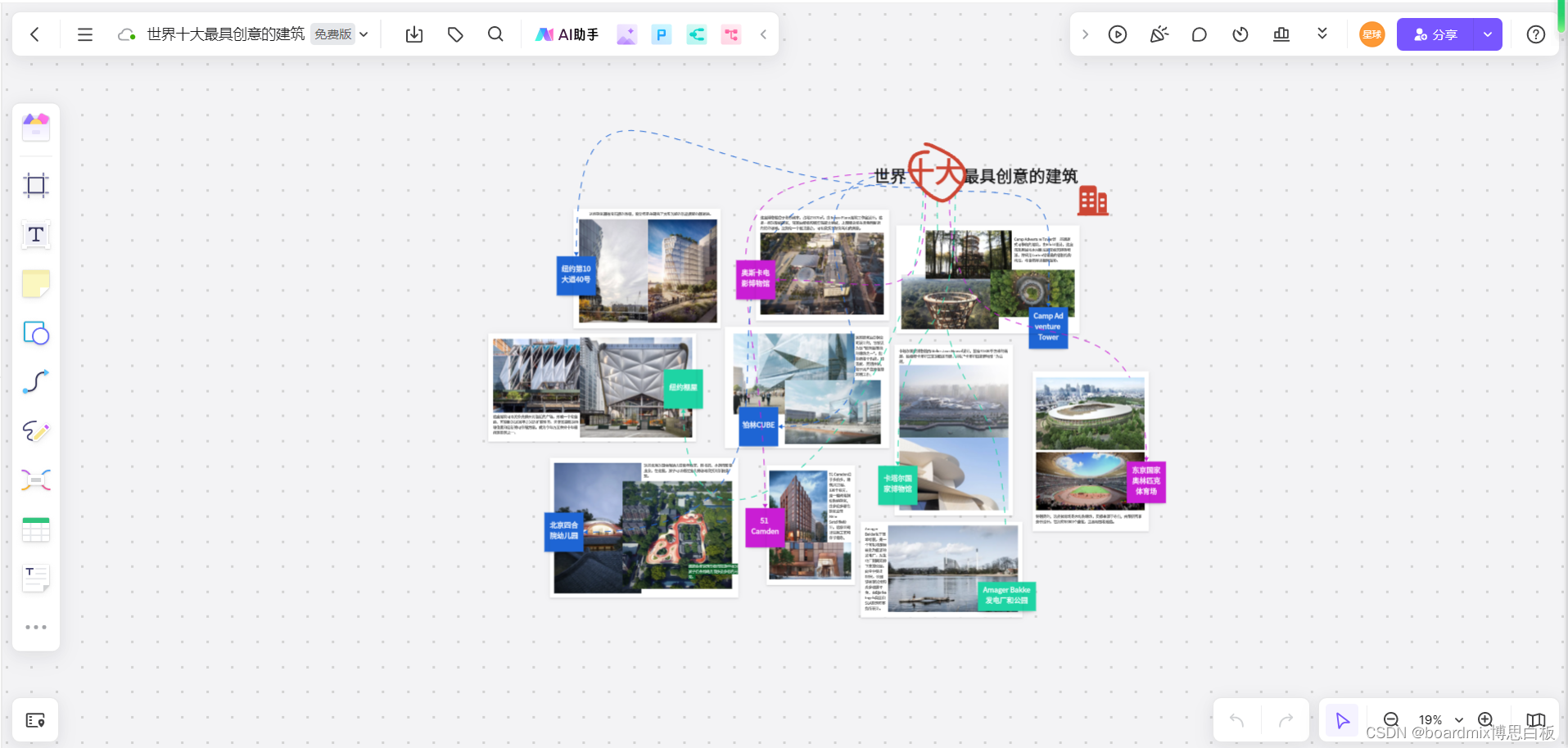Open the tag icon in toolbar
The image size is (1568, 748).
pyautogui.click(x=455, y=34)
